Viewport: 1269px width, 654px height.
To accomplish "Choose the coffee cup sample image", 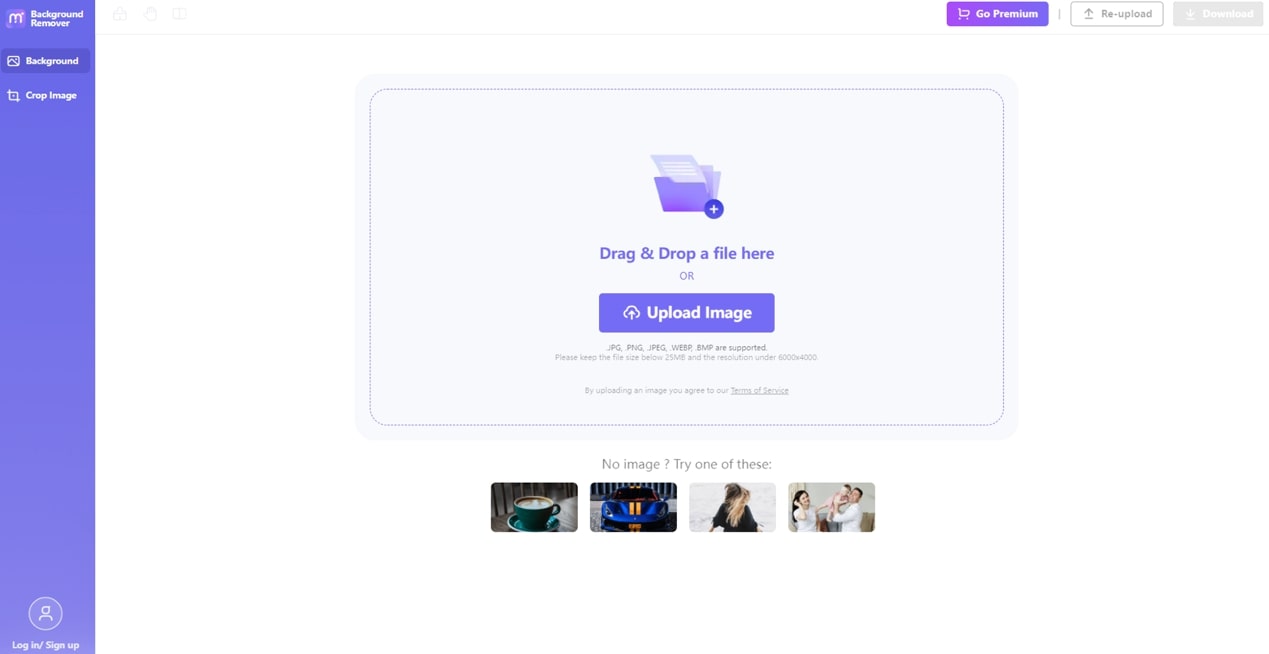I will [534, 507].
